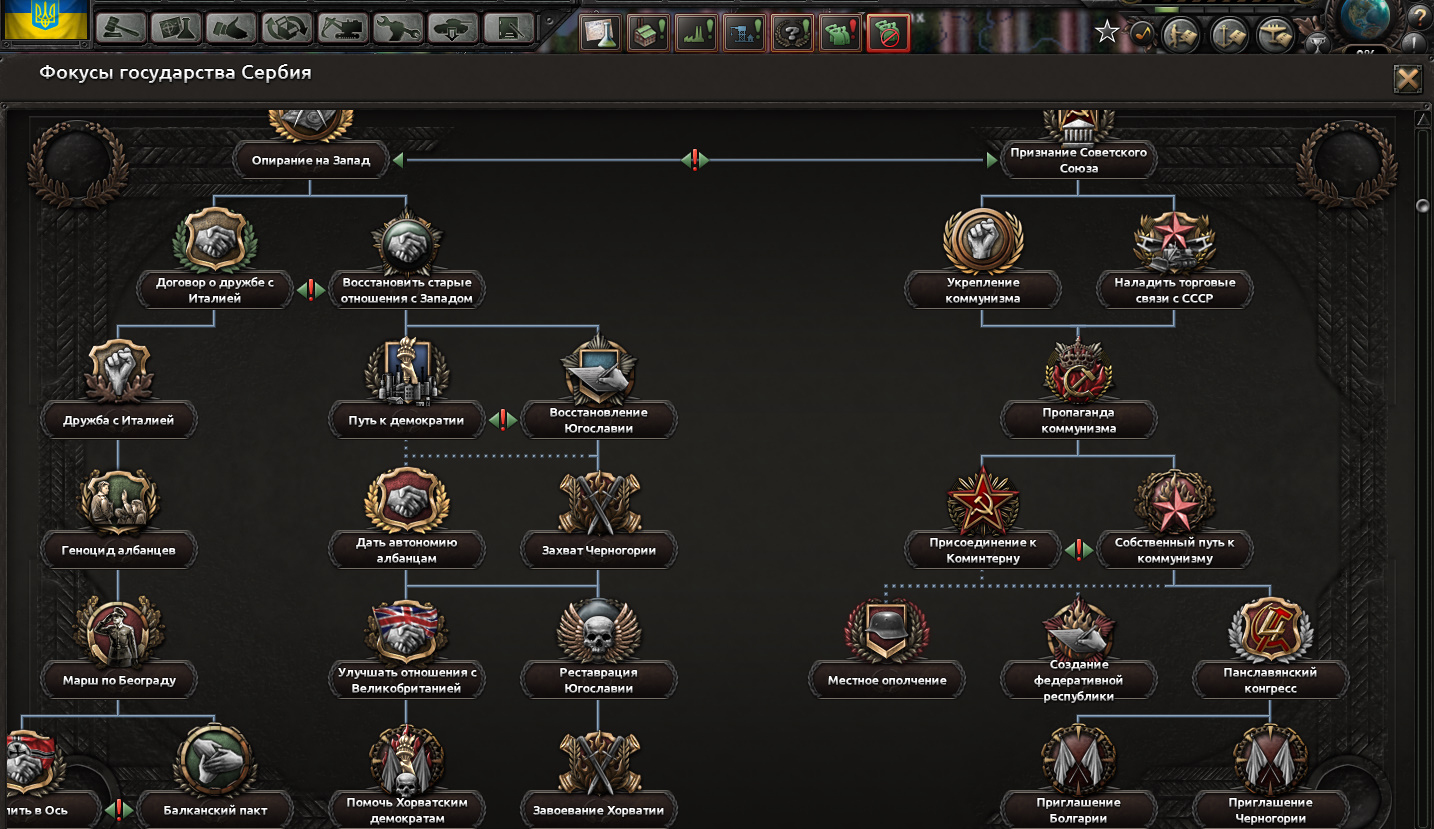Viewport: 1434px width, 829px height.
Task: Open the air ledger plane icon
Action: click(x=1276, y=35)
